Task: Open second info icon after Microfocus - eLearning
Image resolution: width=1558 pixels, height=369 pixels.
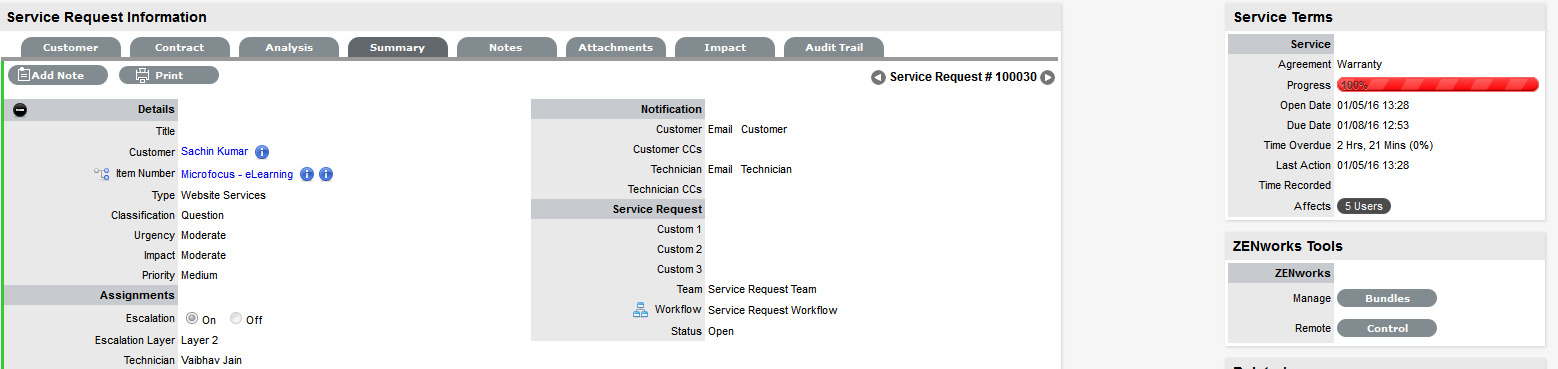Action: 326,174
